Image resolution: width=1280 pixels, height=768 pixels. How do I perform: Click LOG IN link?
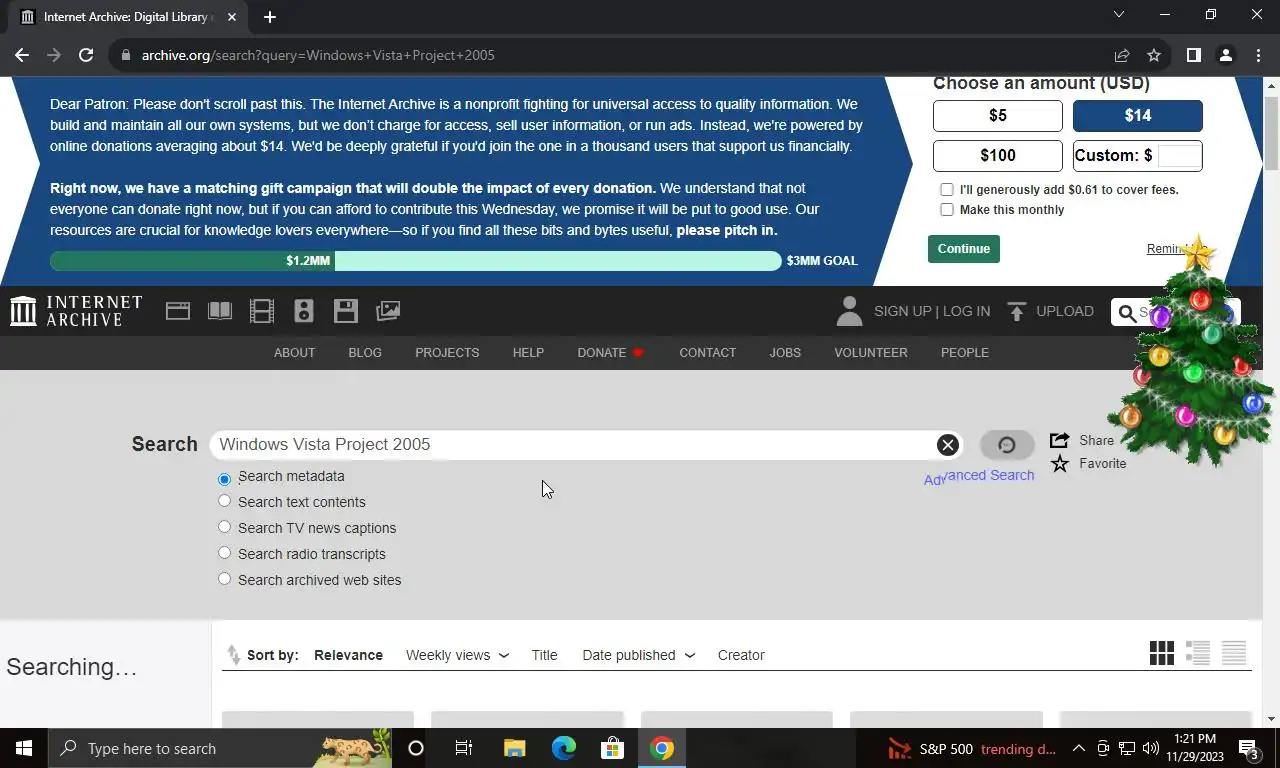[966, 311]
